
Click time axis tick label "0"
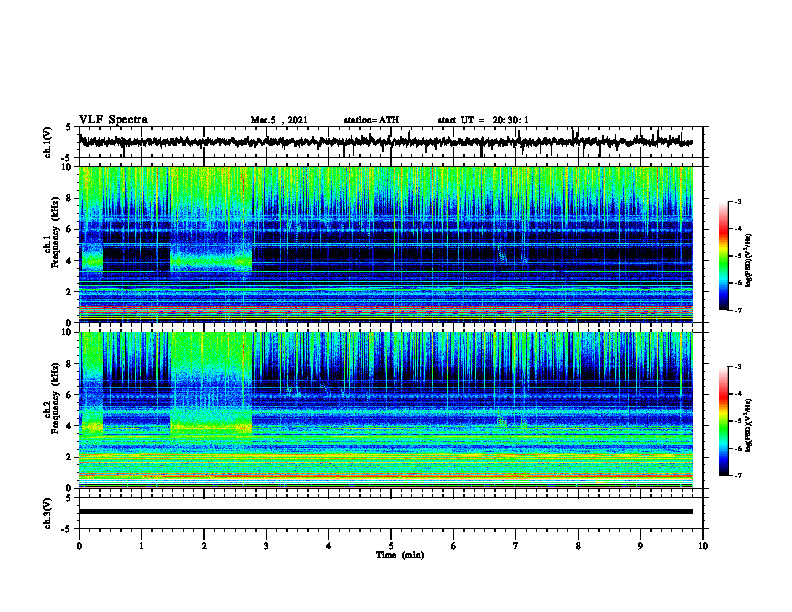[x=79, y=546]
